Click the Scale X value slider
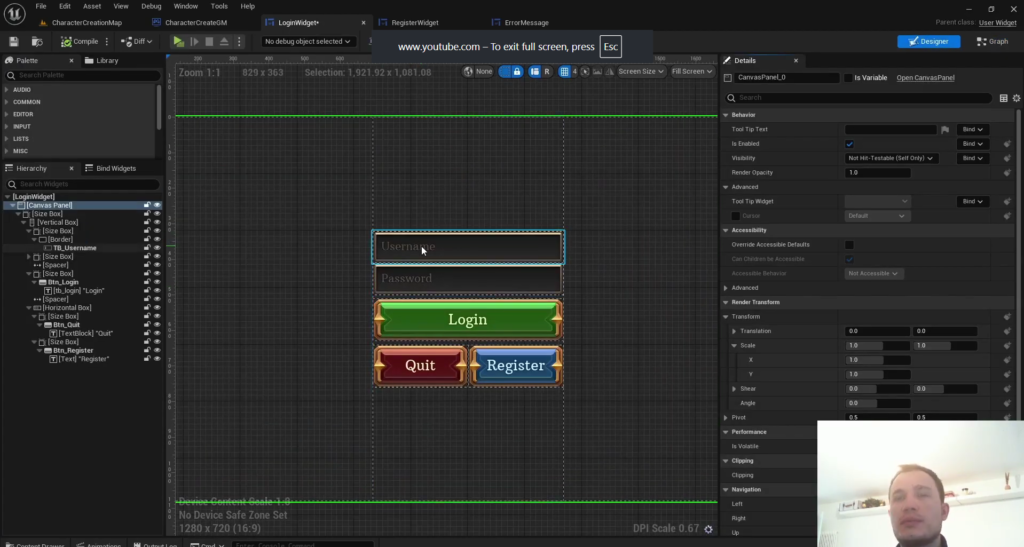The width and height of the screenshot is (1024, 547). click(877, 360)
